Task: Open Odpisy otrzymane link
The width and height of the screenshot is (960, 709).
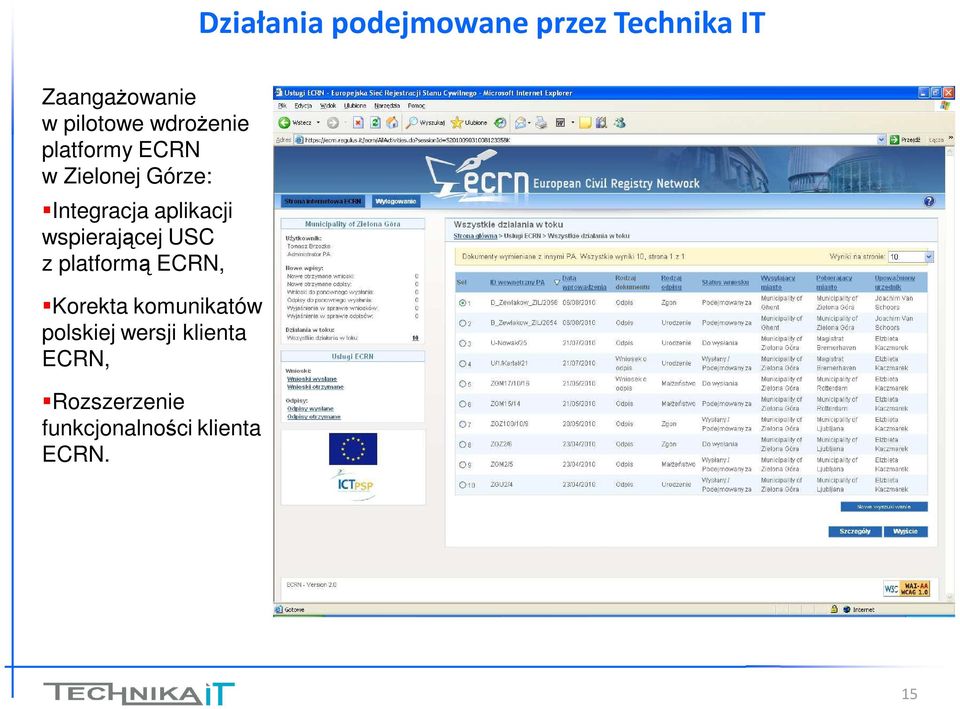Action: [313, 417]
